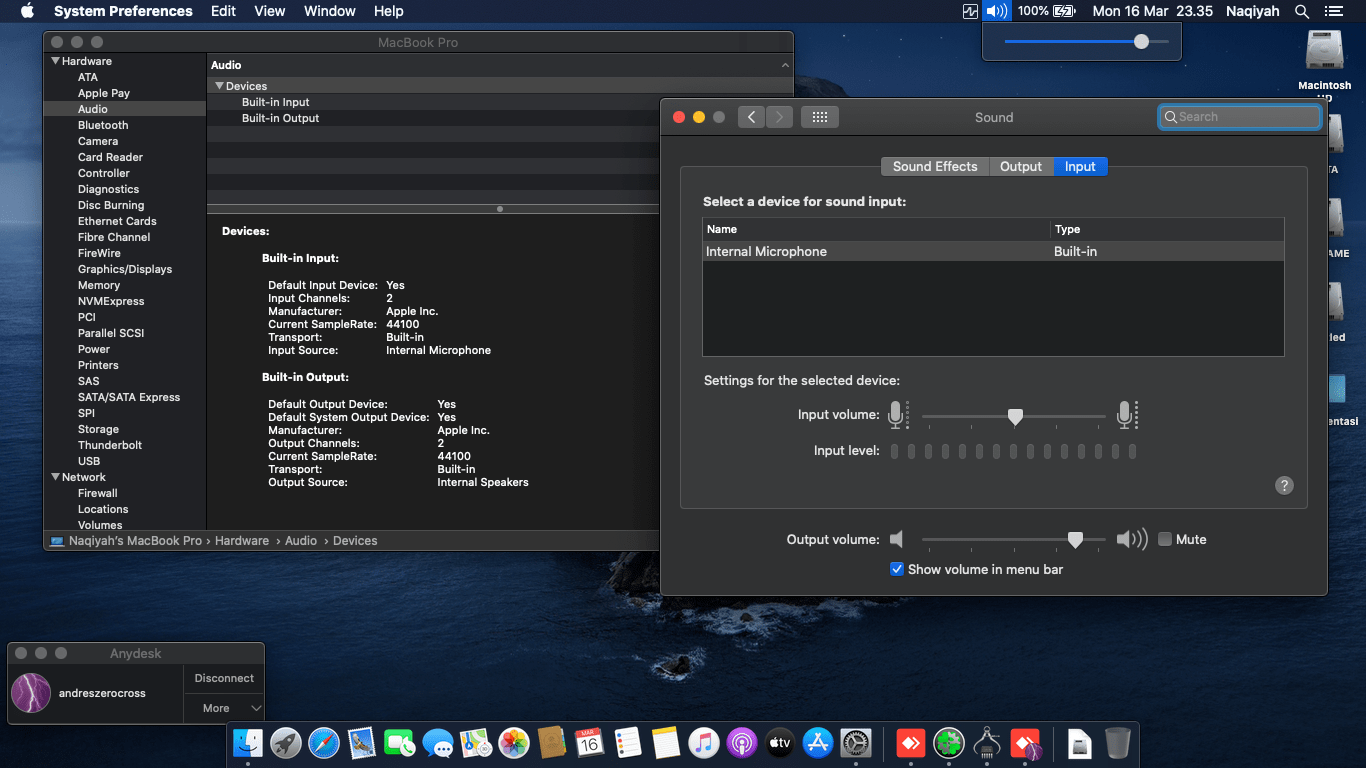Open Notes from the dock
The height and width of the screenshot is (768, 1366).
click(x=666, y=743)
